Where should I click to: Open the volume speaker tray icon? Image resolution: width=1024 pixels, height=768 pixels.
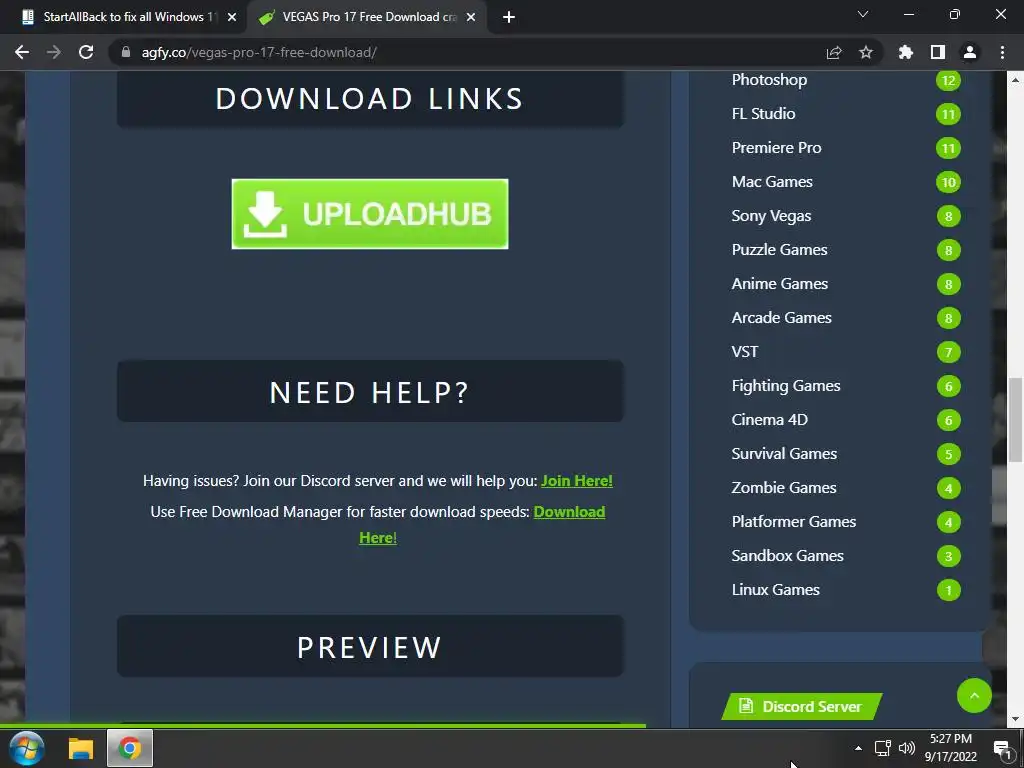coord(907,748)
